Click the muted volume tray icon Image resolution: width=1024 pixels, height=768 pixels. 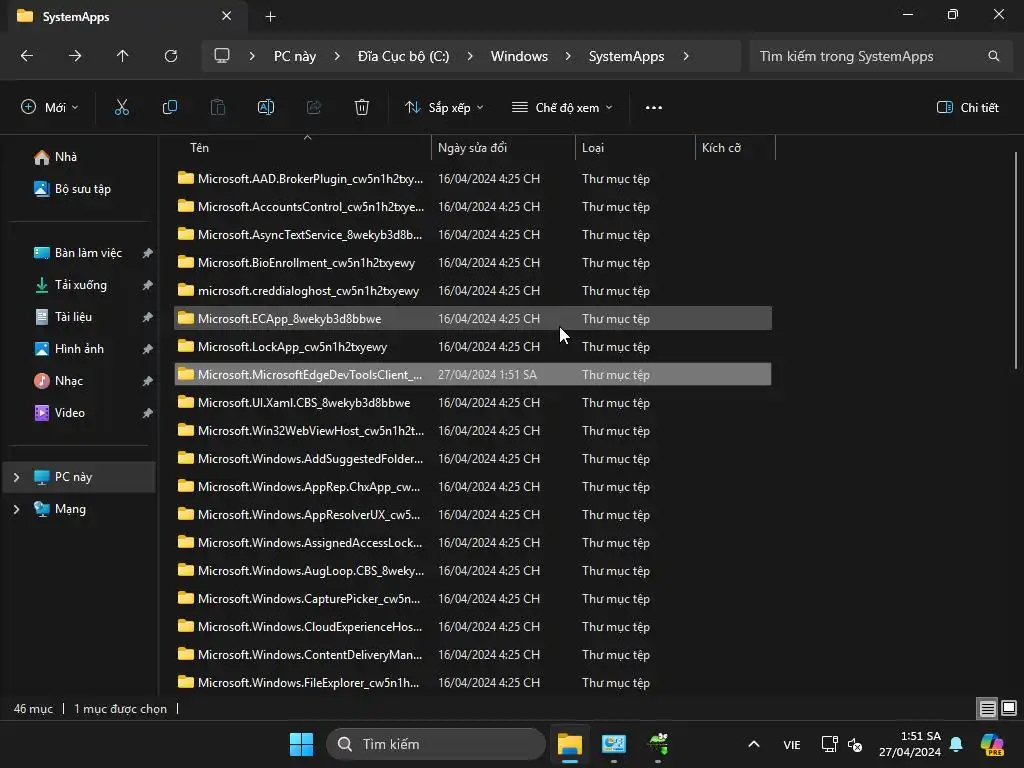[x=855, y=744]
